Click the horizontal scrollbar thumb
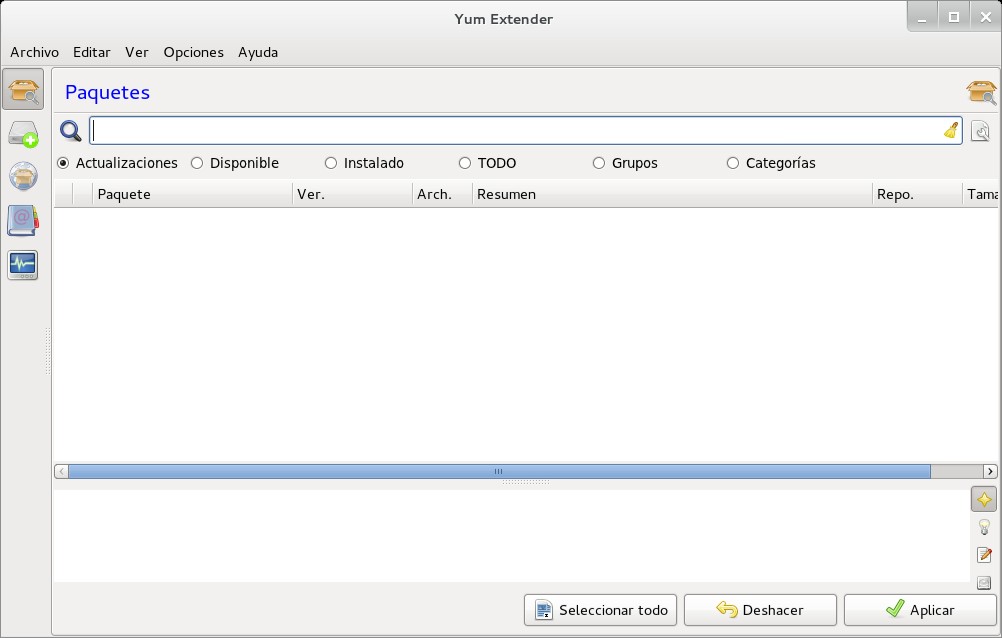The image size is (1002, 638). coord(499,472)
